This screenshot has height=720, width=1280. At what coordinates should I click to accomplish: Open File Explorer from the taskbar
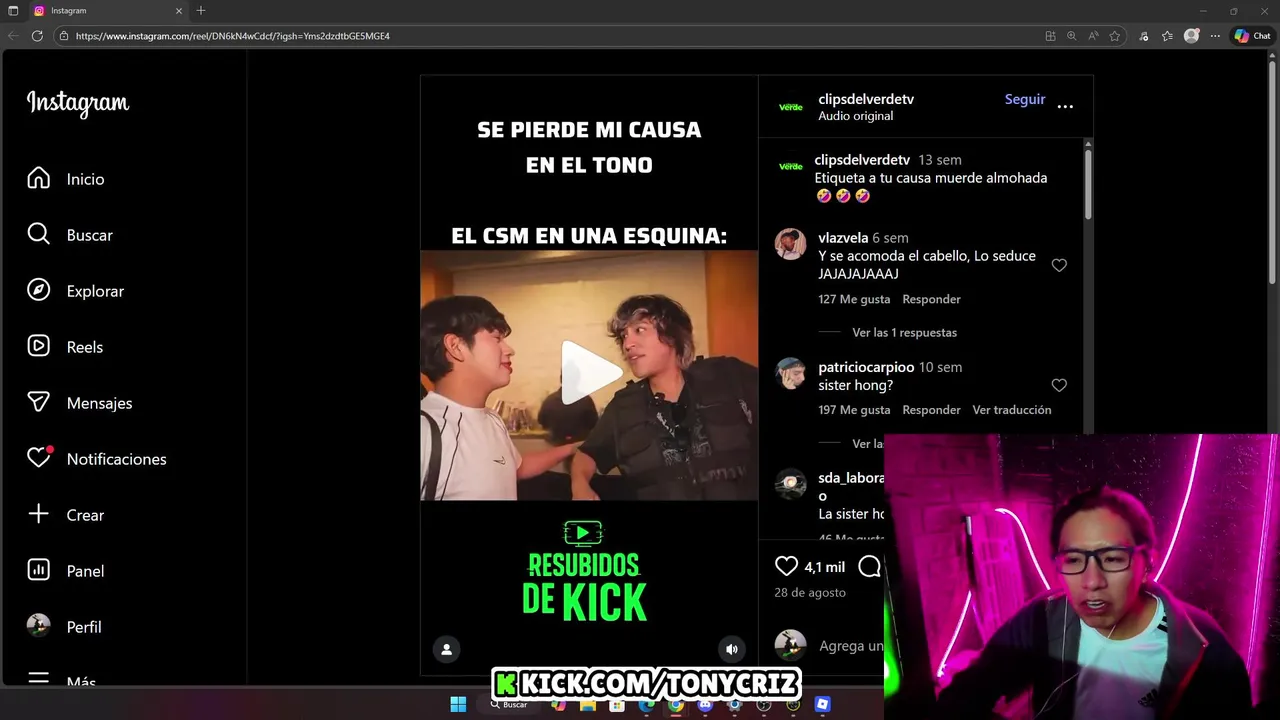588,704
